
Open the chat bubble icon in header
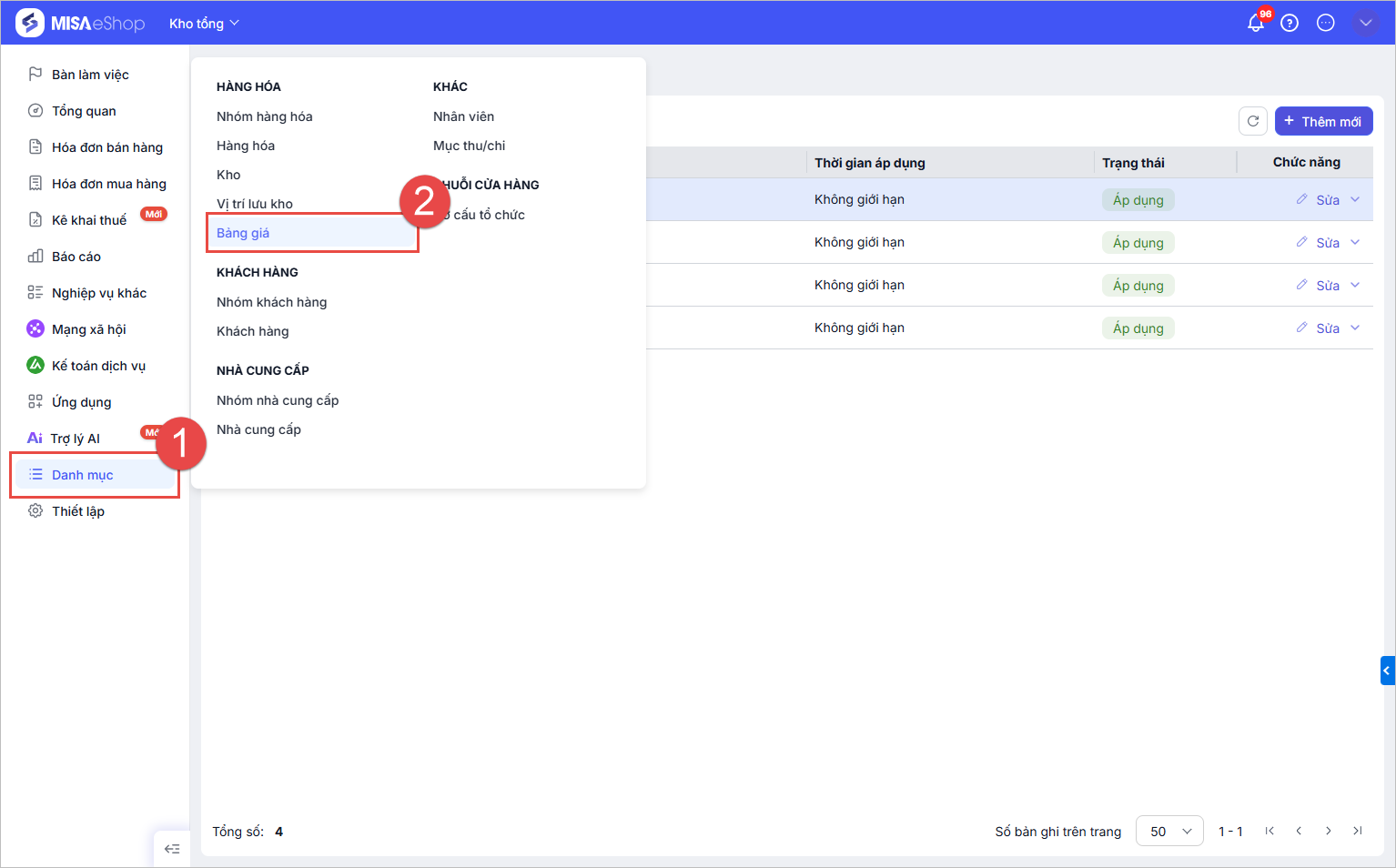pos(1326,23)
